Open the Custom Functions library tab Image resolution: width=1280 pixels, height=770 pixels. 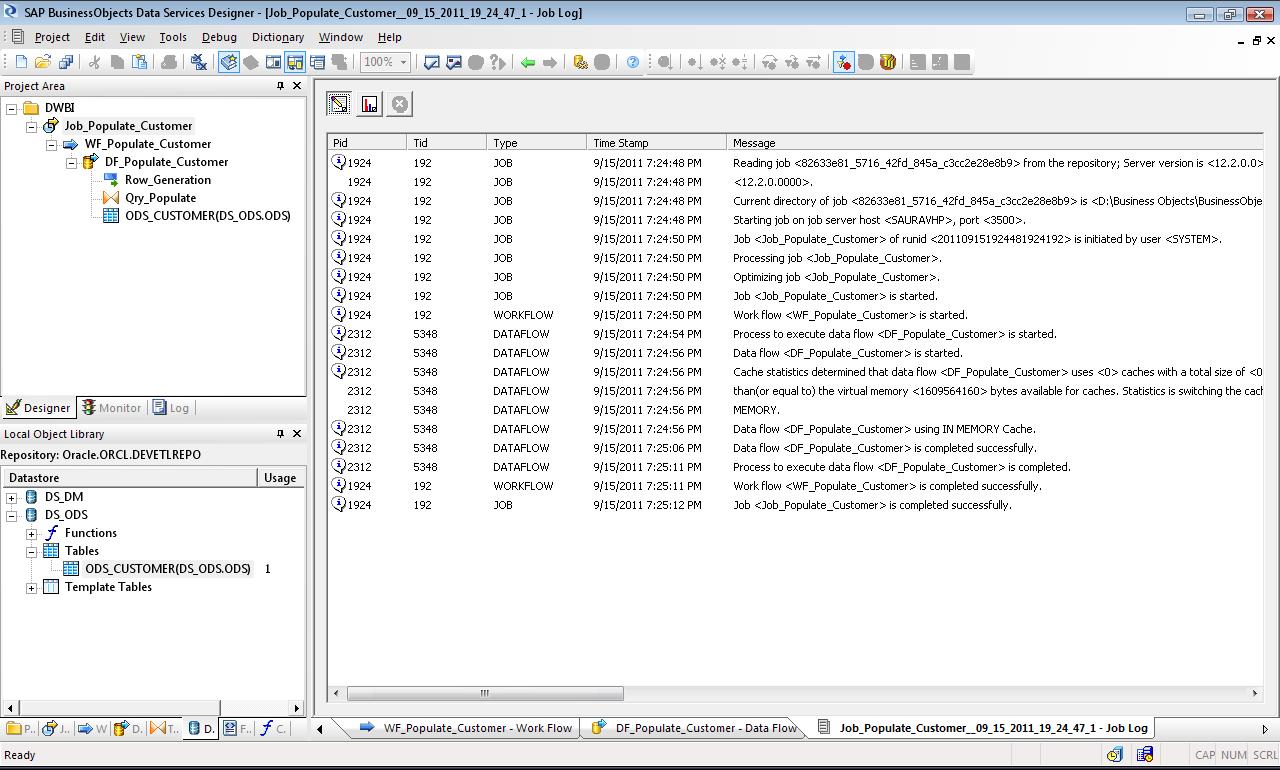[x=272, y=729]
